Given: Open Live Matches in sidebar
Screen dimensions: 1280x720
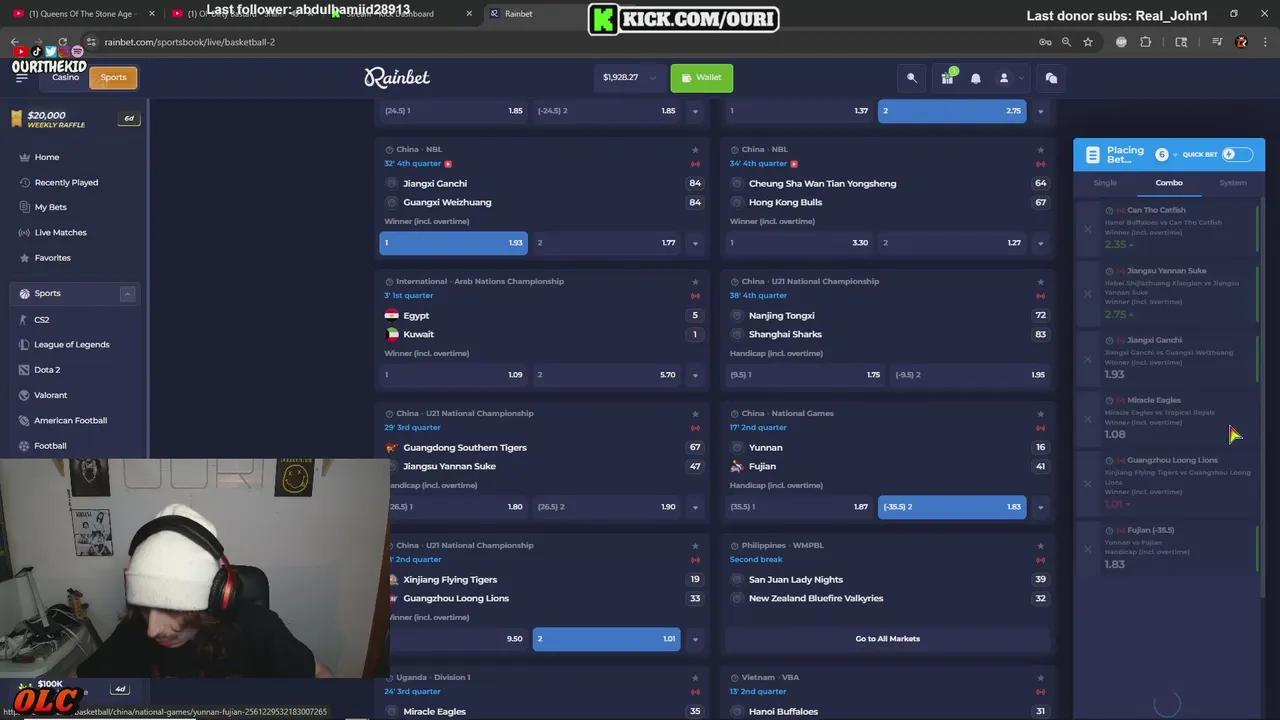Looking at the screenshot, I should (60, 232).
